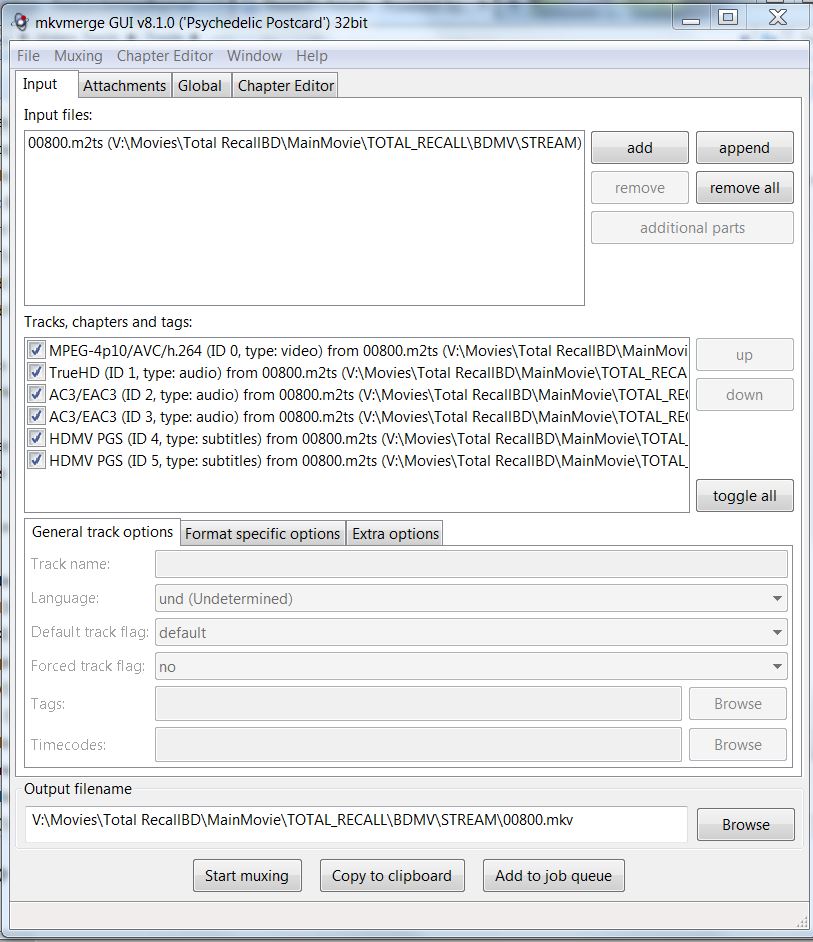
Task: Uncheck the HDMV PGS ID 5 subtitles track
Action: (x=36, y=460)
